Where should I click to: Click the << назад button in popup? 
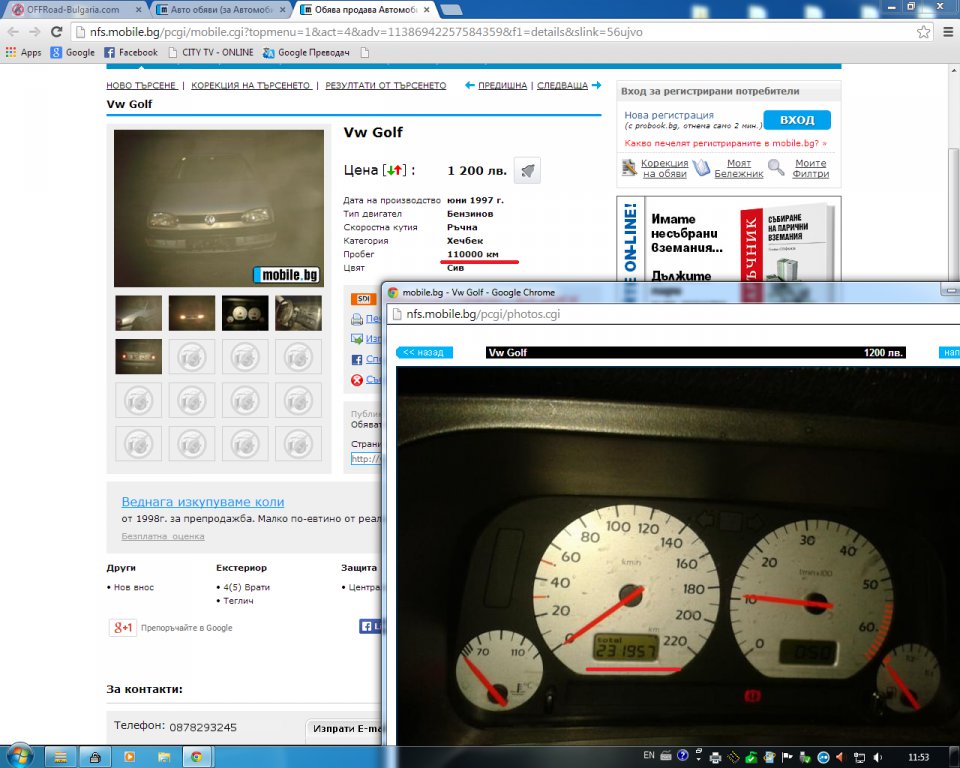point(424,353)
